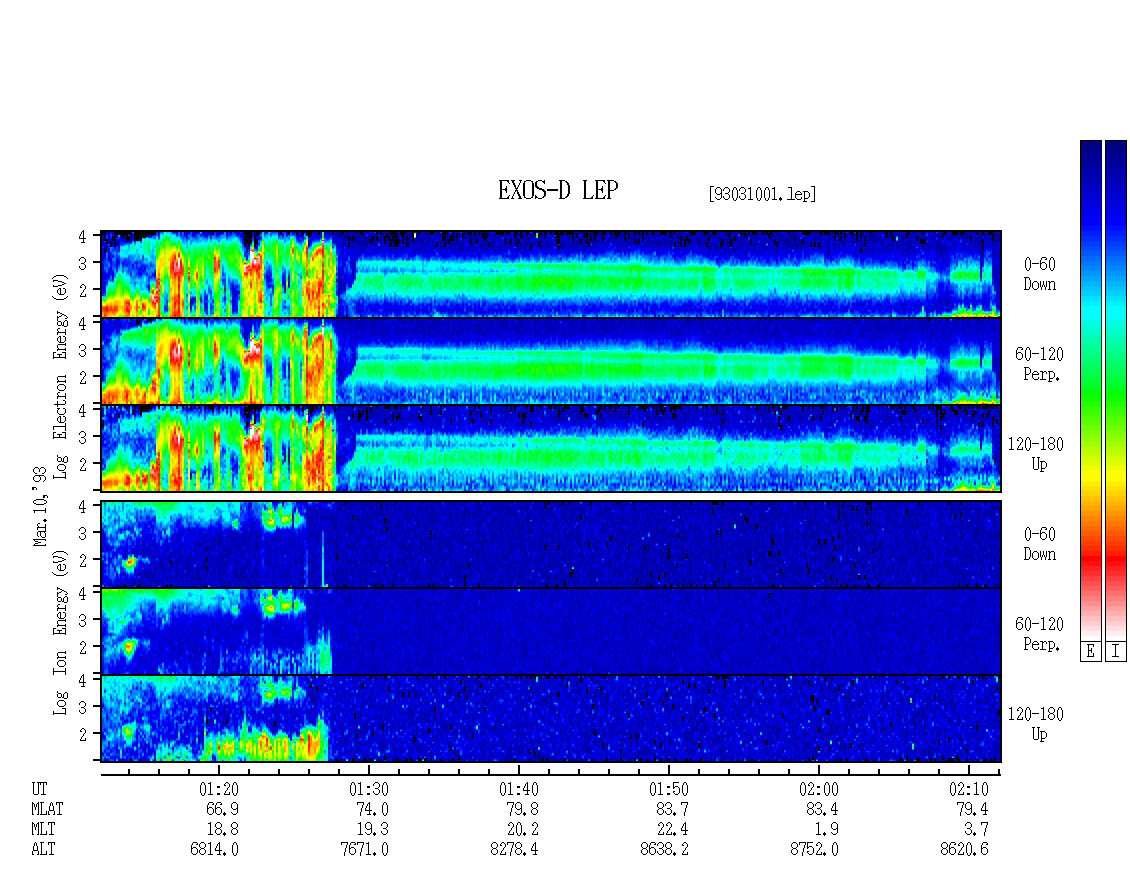The height and width of the screenshot is (875, 1130).
Task: Select the electron 0-60 Down spectrogram panel
Action: 551,274
